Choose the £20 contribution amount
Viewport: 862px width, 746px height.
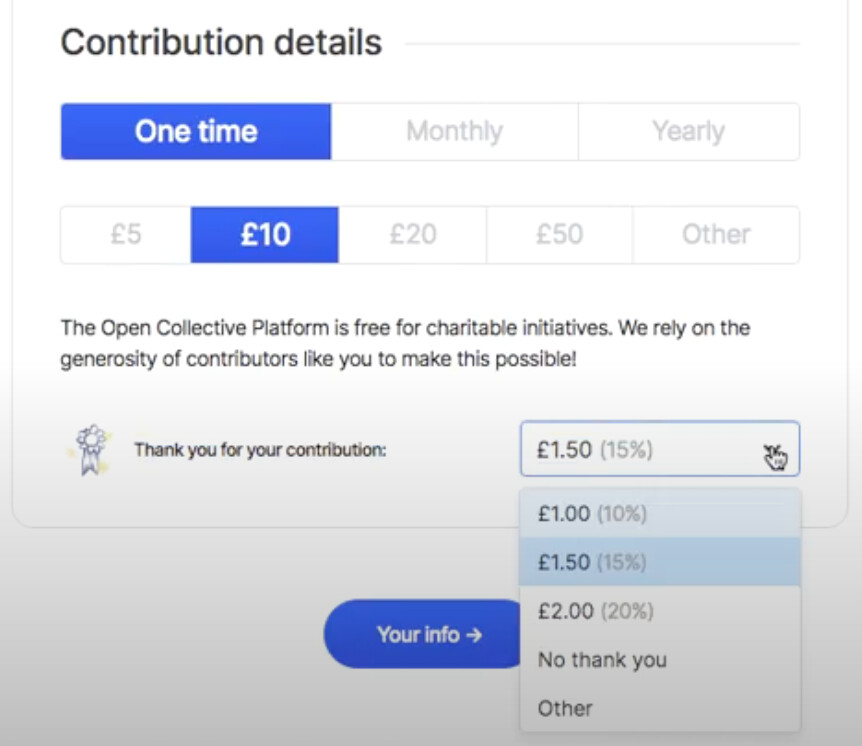pyautogui.click(x=413, y=235)
